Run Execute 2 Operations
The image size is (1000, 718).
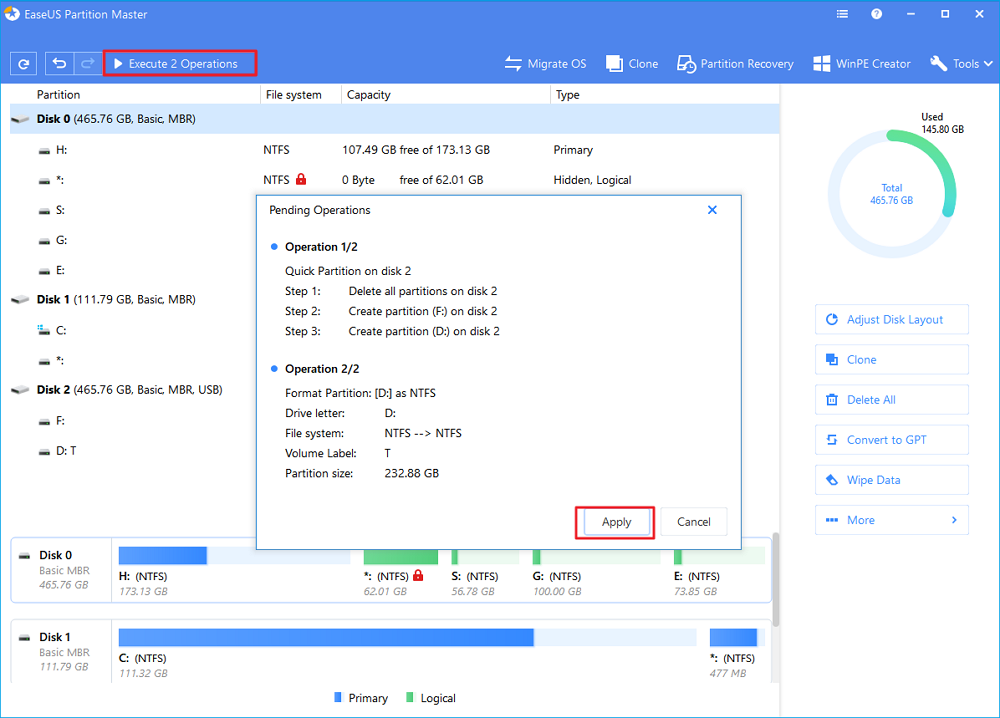180,64
